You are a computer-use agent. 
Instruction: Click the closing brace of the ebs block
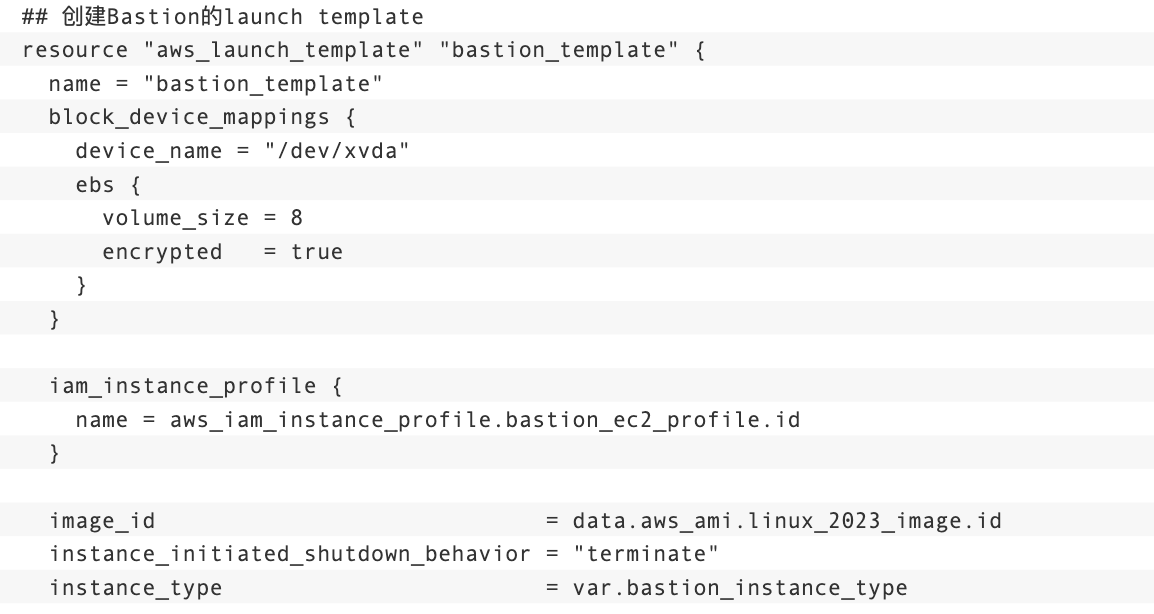(82, 286)
